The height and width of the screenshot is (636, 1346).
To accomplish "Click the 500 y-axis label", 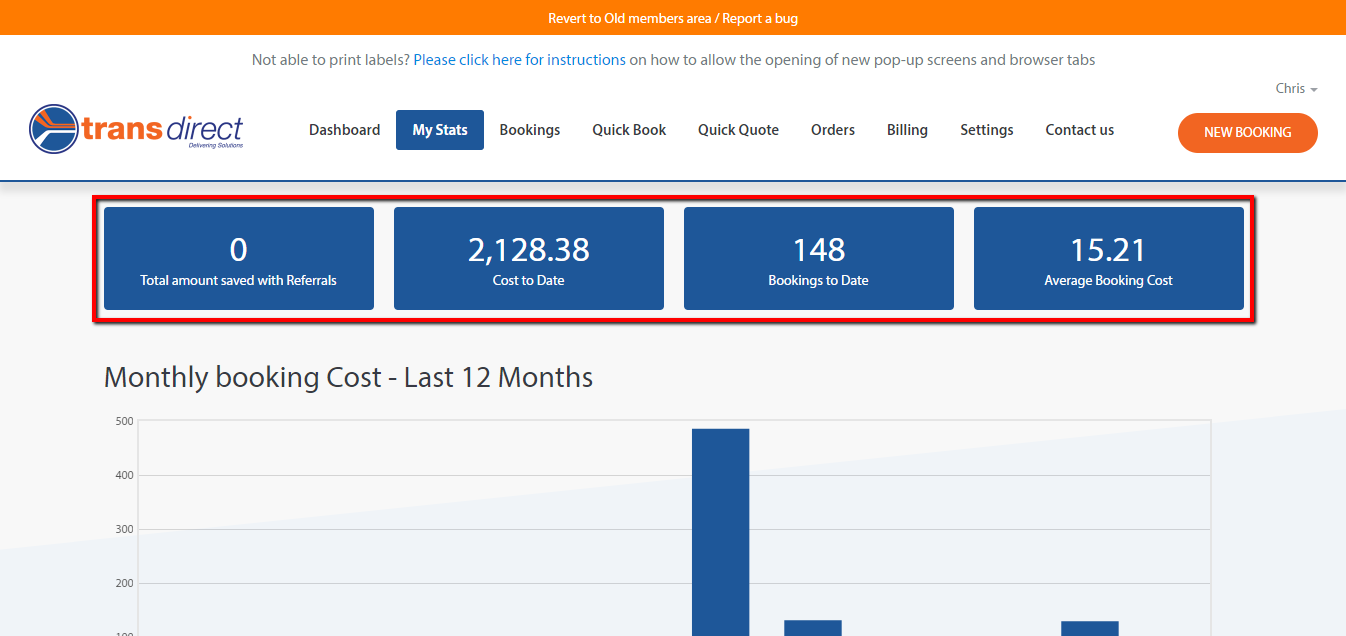I will pyautogui.click(x=124, y=421).
